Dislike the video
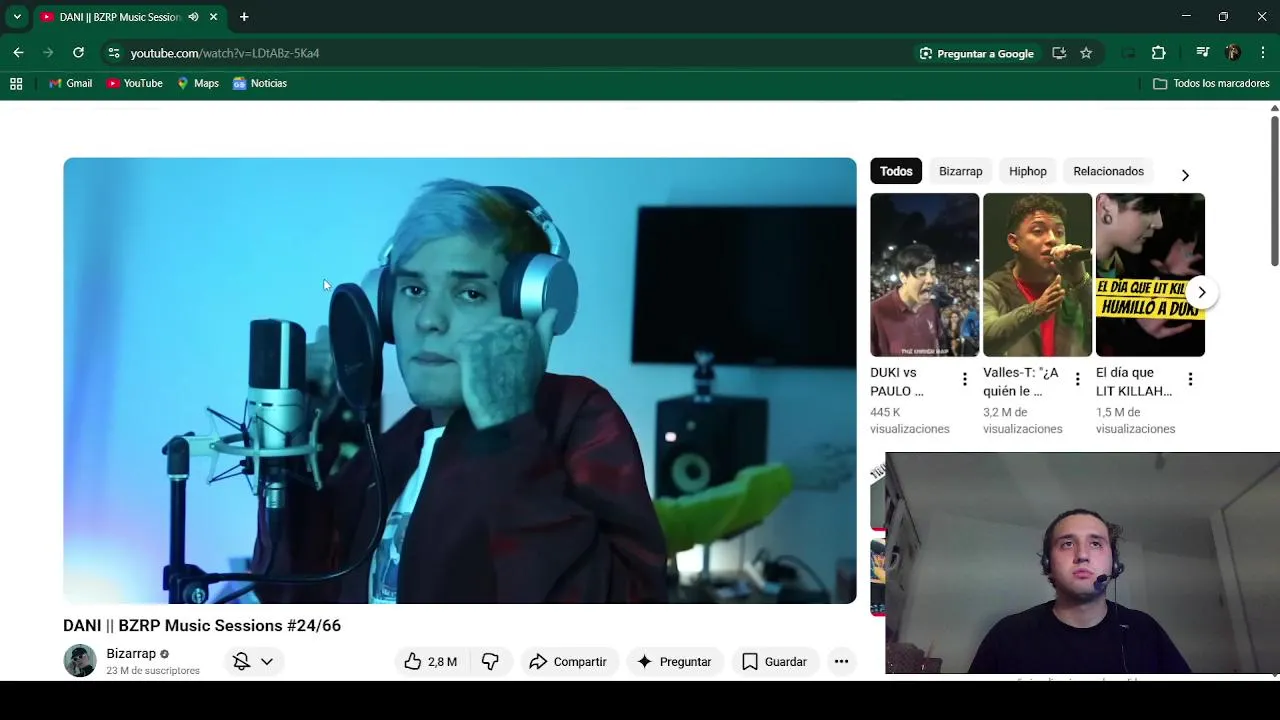Viewport: 1280px width, 720px height. (490, 661)
